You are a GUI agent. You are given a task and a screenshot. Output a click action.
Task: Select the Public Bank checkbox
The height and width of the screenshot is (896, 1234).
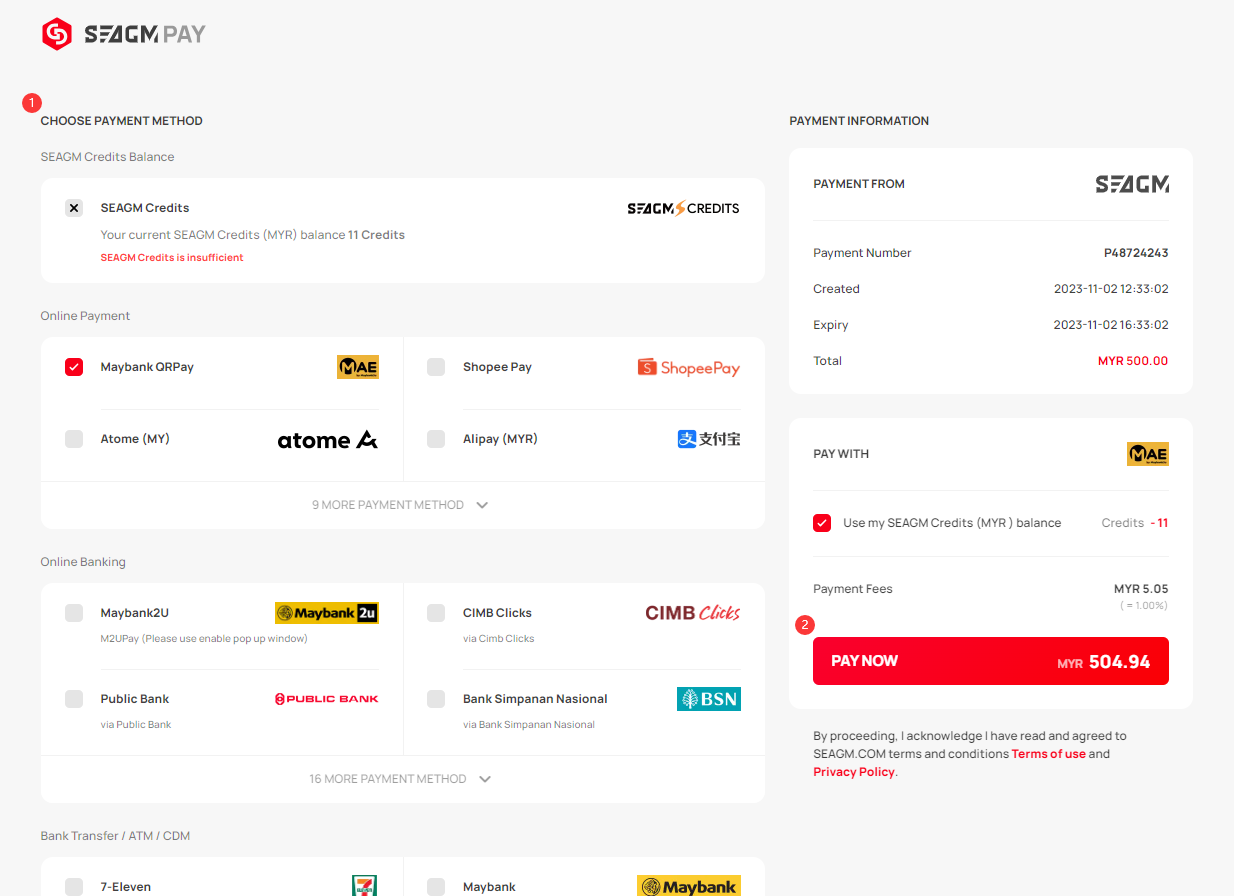74,699
